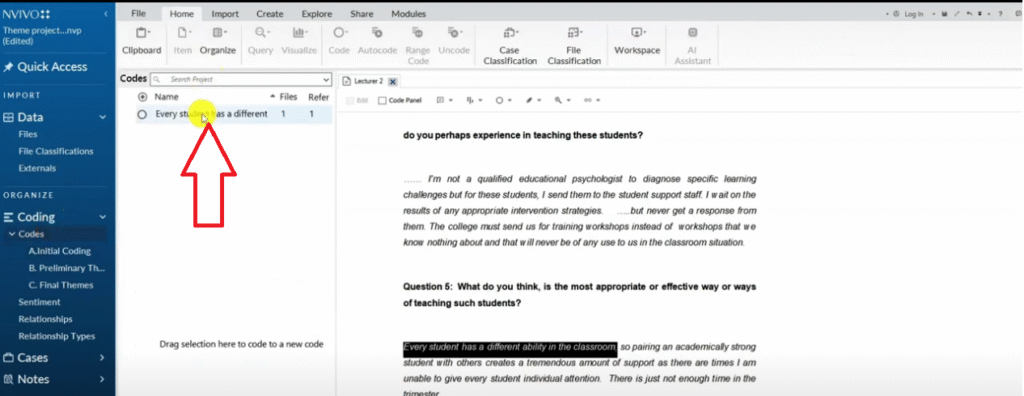
Task: Click the Code ribbon button
Action: (x=339, y=41)
